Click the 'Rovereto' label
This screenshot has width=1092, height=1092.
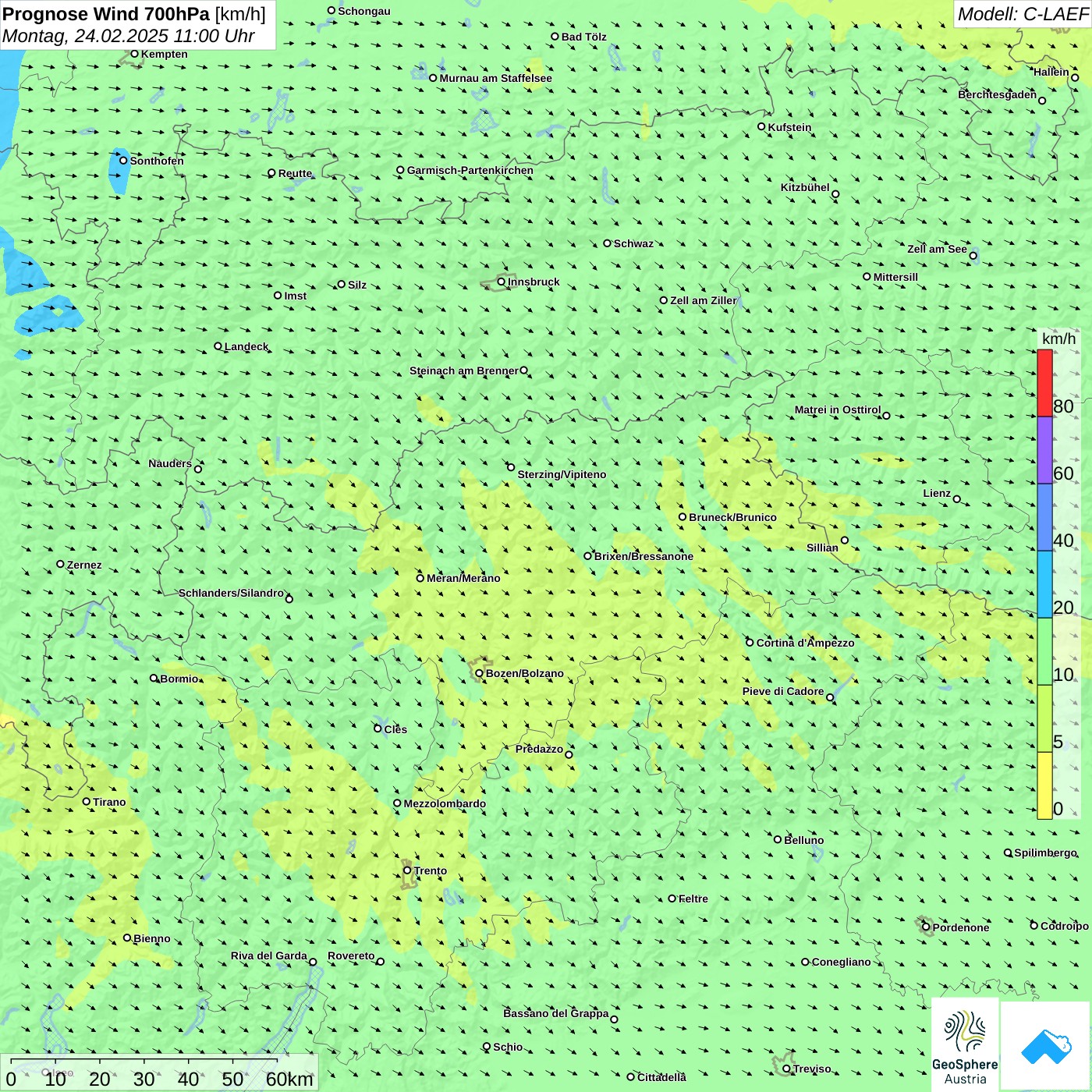[x=351, y=956]
